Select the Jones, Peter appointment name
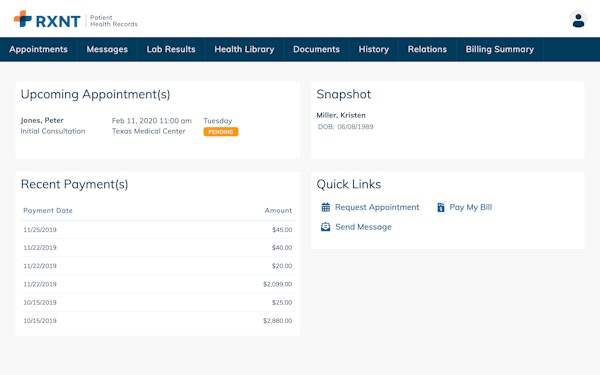Image resolution: width=600 pixels, height=375 pixels. pyautogui.click(x=42, y=120)
